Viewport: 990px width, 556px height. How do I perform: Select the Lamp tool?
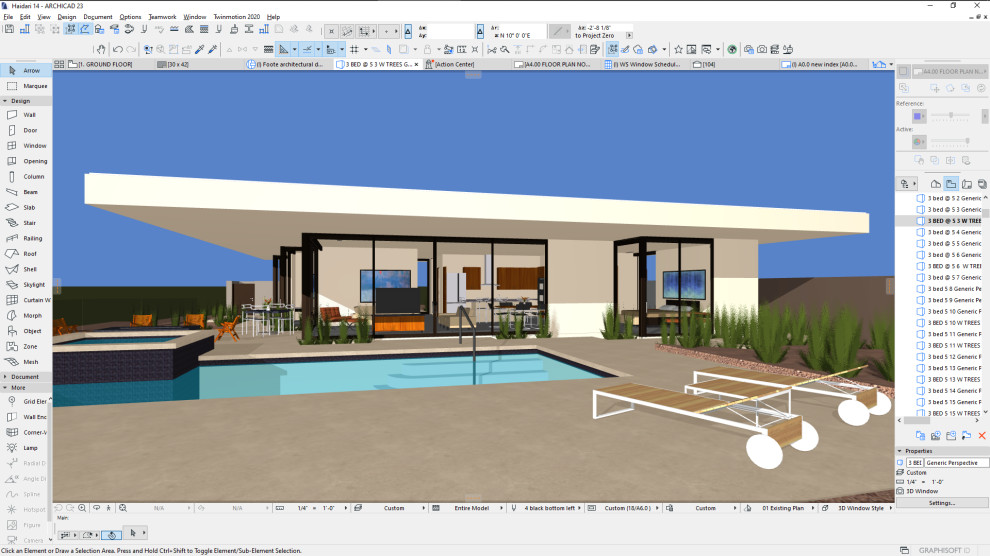click(x=25, y=448)
